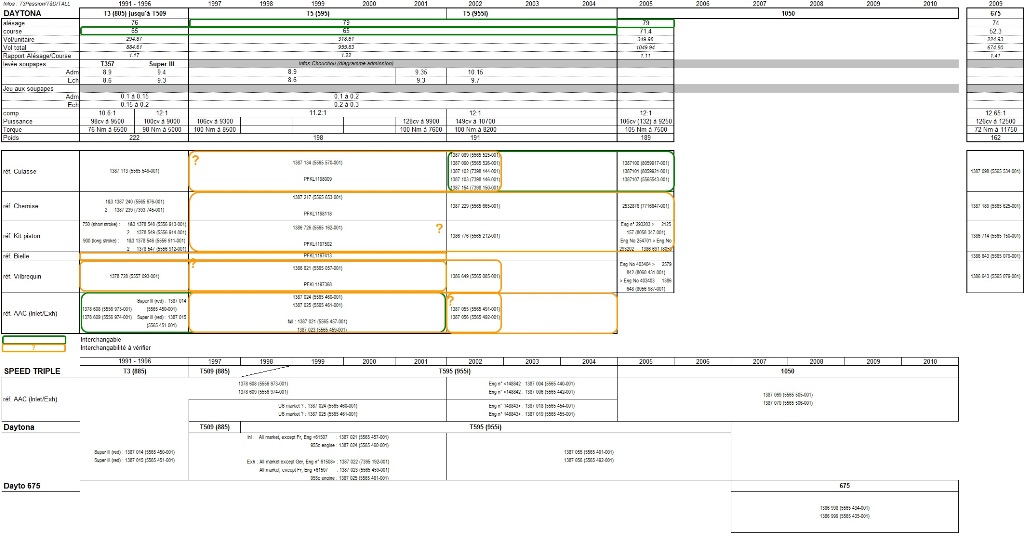Click the question mark in the ref. Vilebrequin row
Screen dimensions: 1024x534
coord(193,264)
